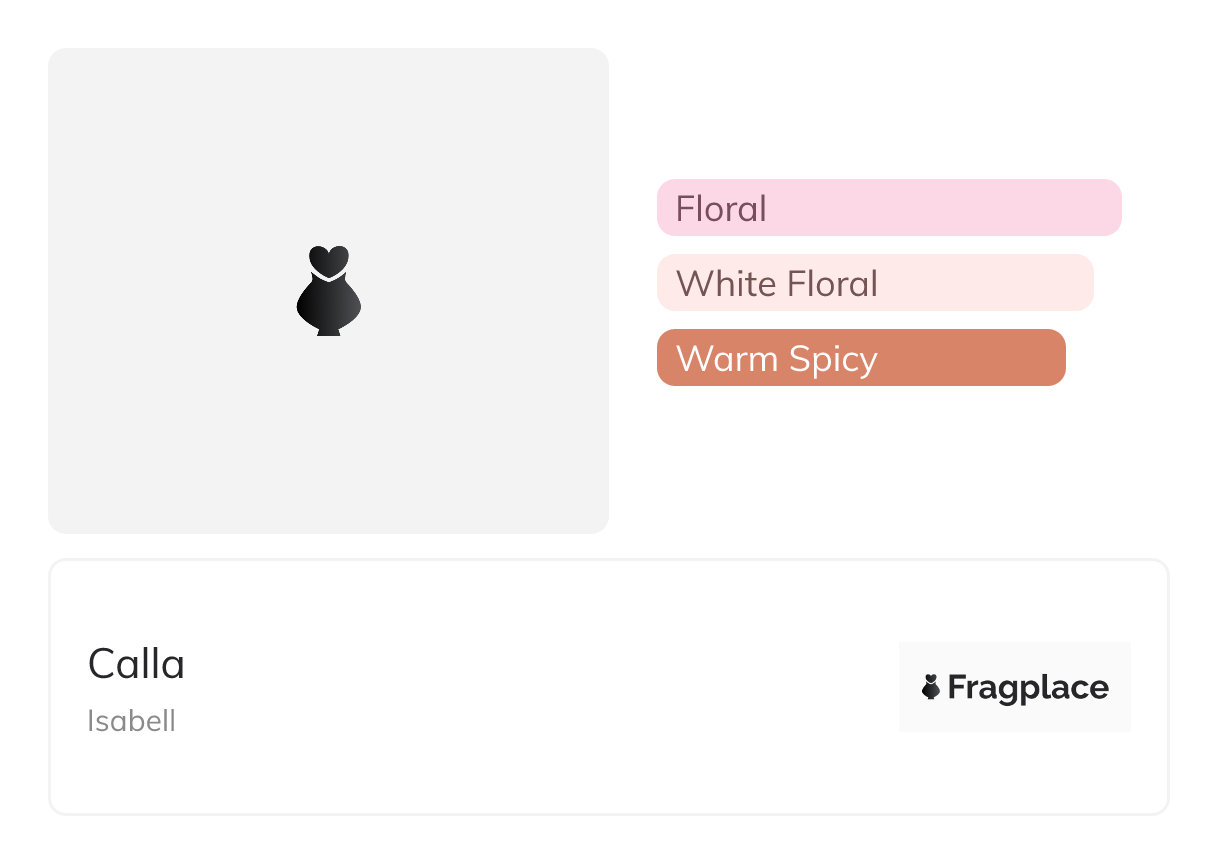The height and width of the screenshot is (864, 1218).
Task: Click the empty middle of the Calla info card
Action: tap(540, 688)
